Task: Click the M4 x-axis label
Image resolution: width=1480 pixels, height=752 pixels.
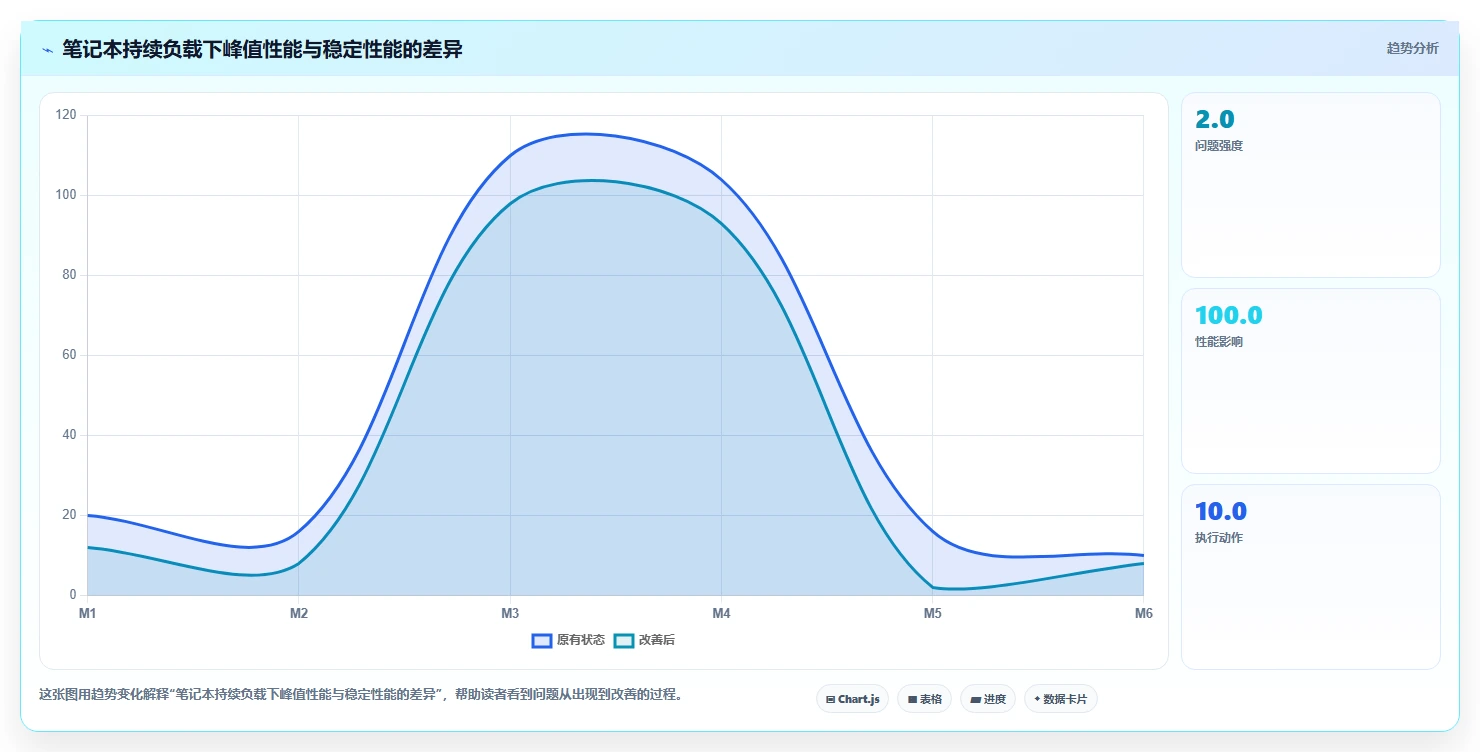Action: click(721, 614)
